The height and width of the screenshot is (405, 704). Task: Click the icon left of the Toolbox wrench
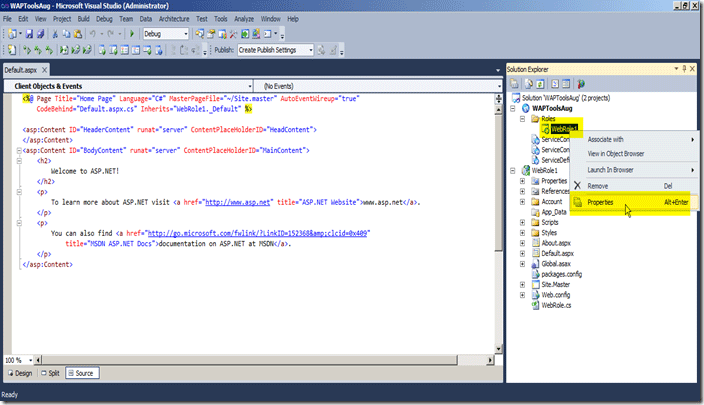click(222, 34)
